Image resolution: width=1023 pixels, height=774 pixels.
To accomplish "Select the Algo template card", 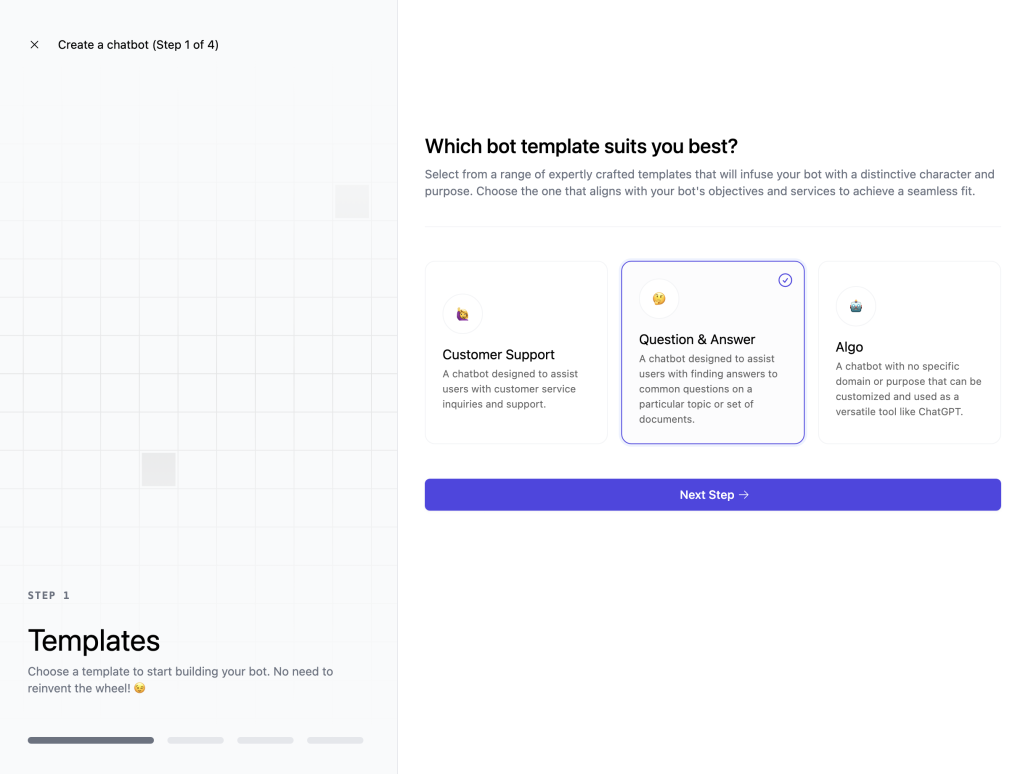I will click(909, 352).
